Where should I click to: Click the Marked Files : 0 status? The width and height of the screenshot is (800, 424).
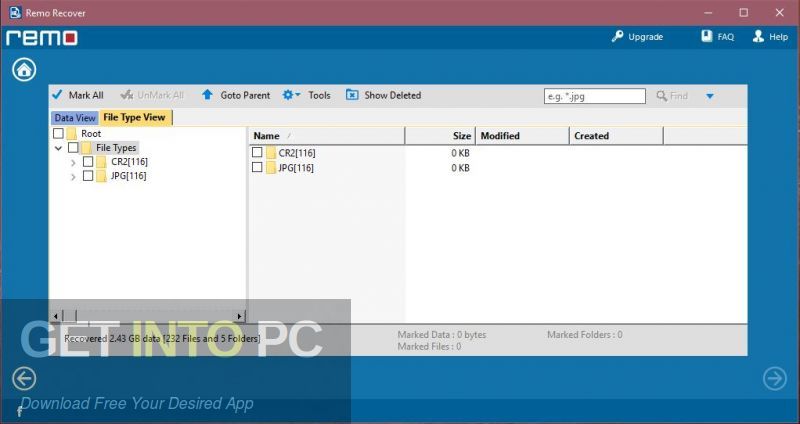429,346
